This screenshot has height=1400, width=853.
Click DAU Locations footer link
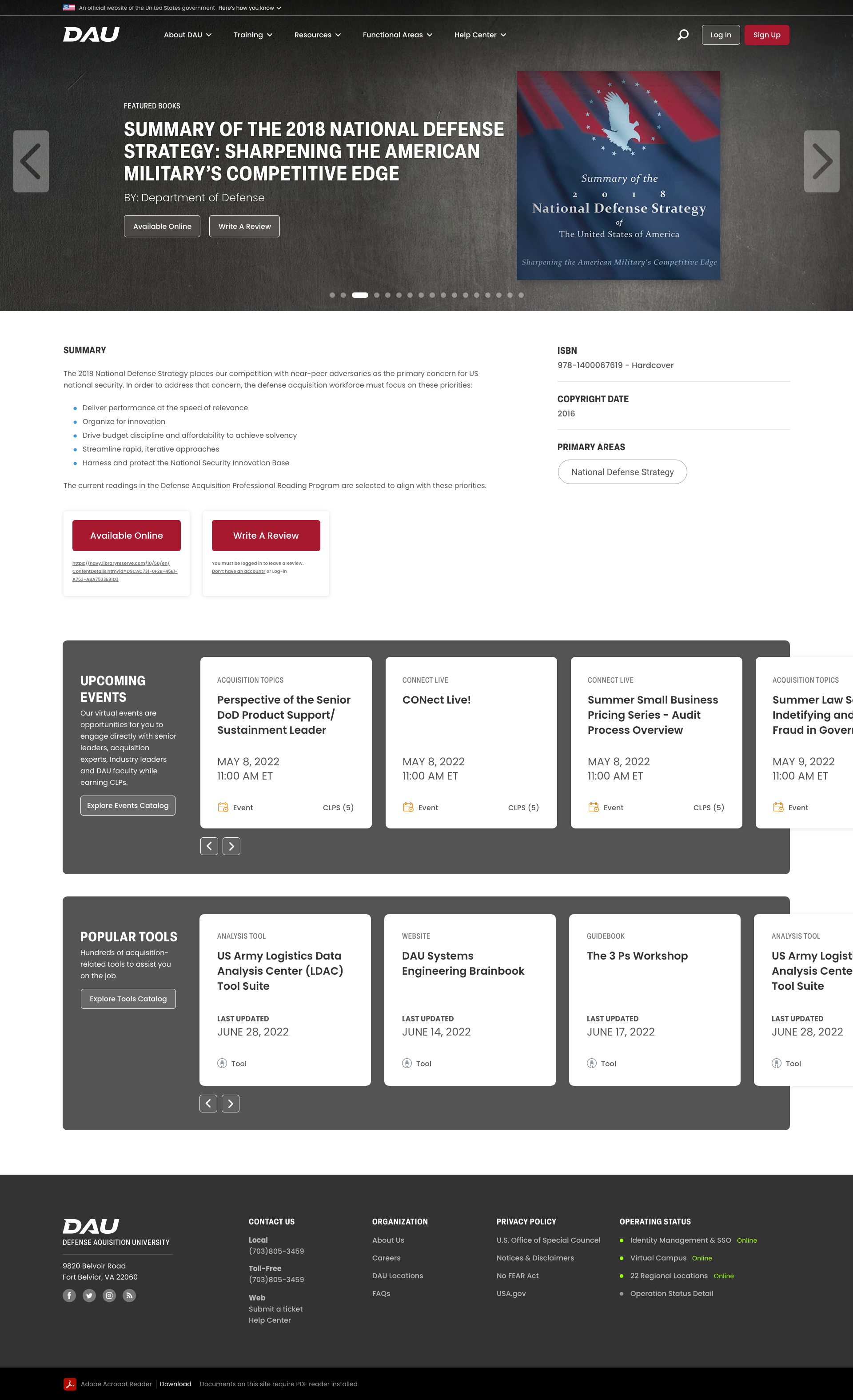[398, 1276]
